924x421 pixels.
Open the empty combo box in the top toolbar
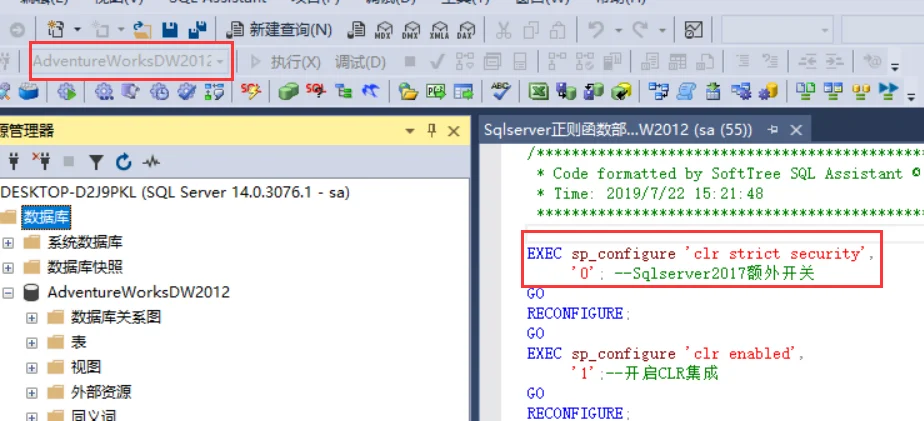pos(777,29)
